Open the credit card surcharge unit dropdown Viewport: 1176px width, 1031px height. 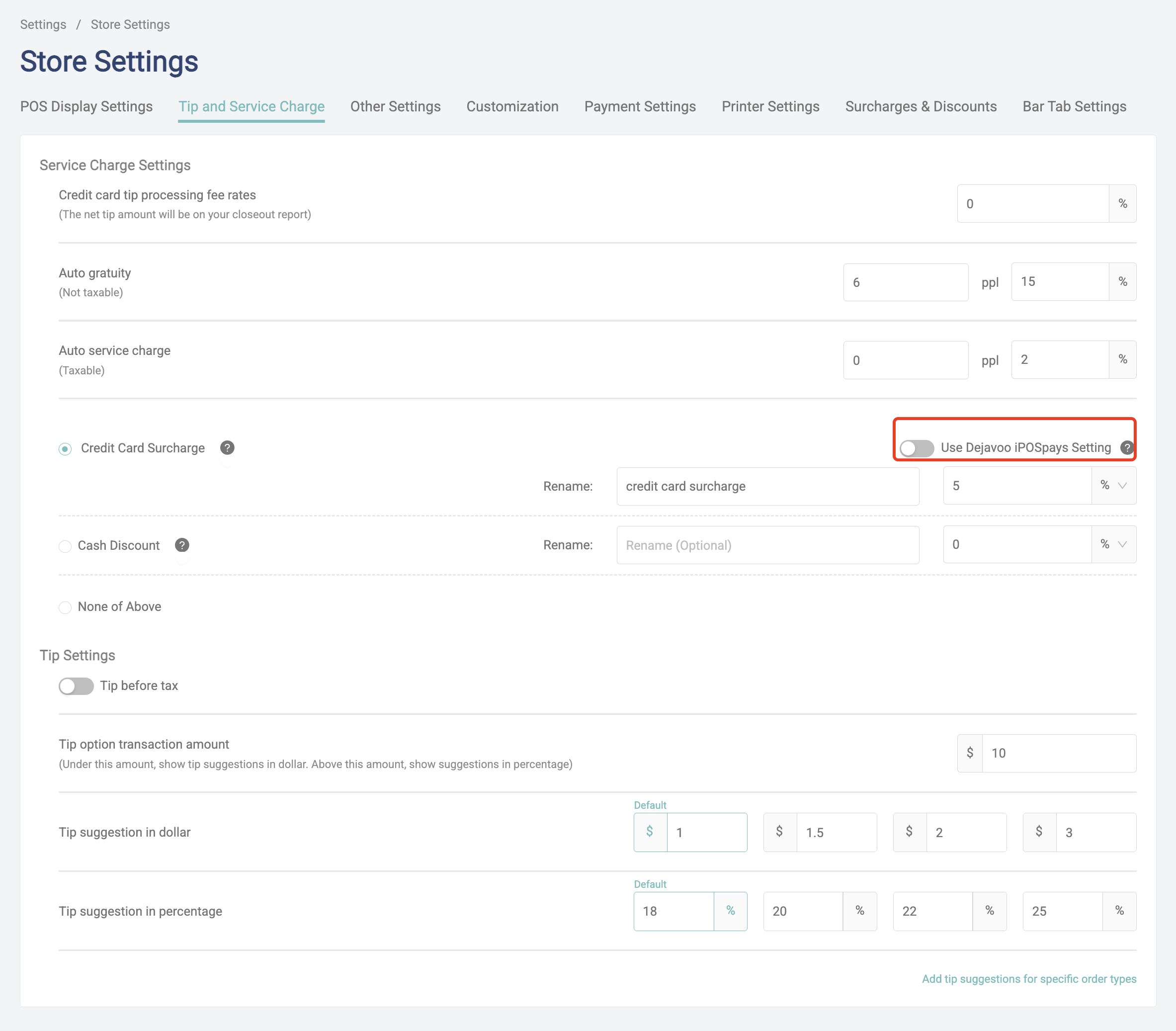tap(1113, 486)
